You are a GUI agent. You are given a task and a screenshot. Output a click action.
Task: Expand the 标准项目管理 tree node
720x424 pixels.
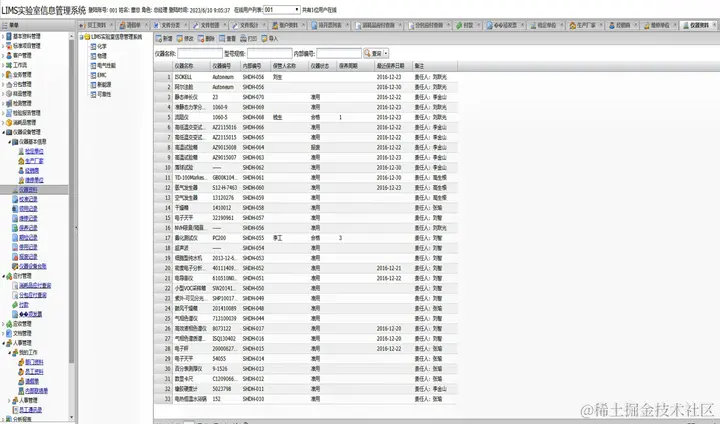point(3,46)
